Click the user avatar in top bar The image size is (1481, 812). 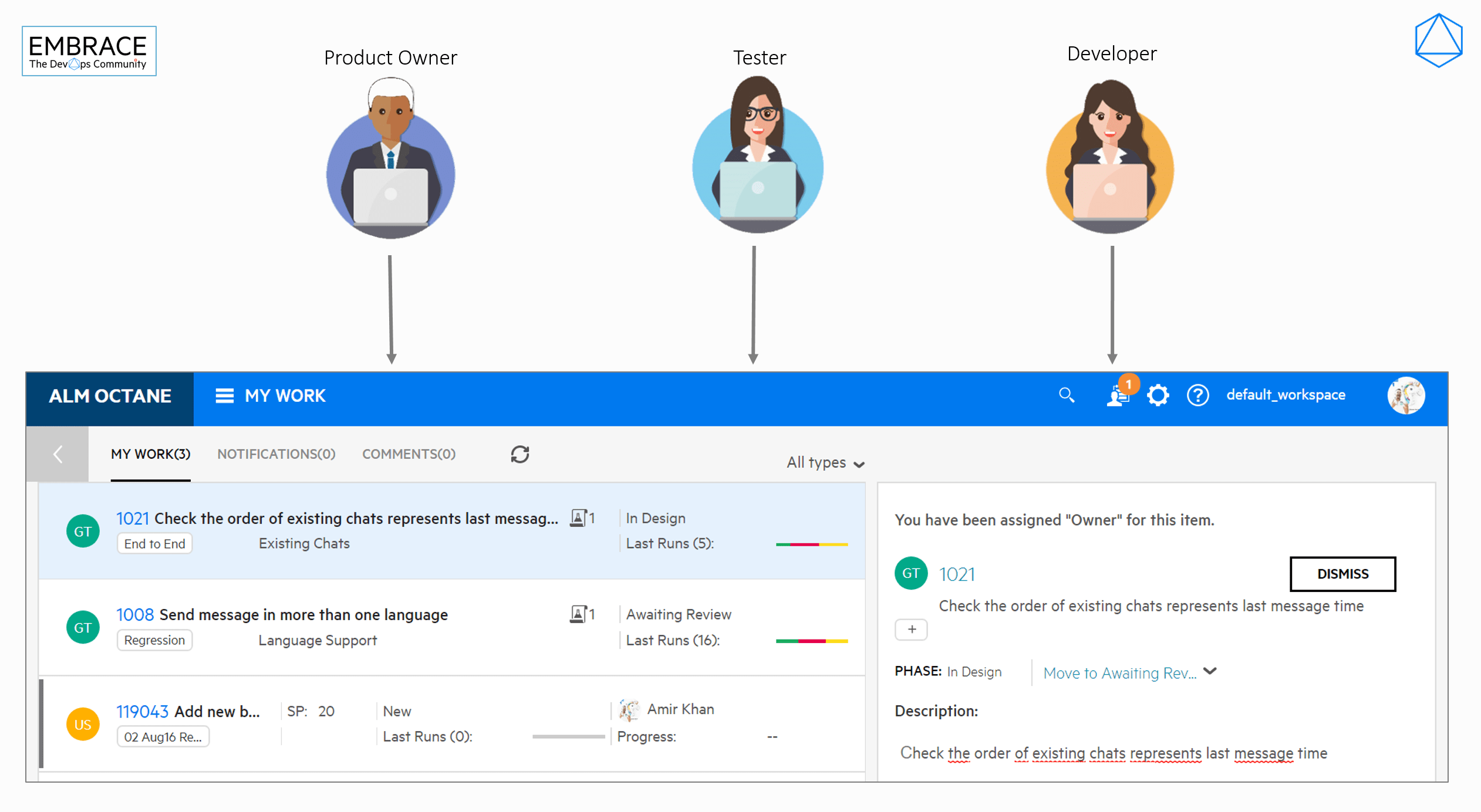coord(1405,395)
